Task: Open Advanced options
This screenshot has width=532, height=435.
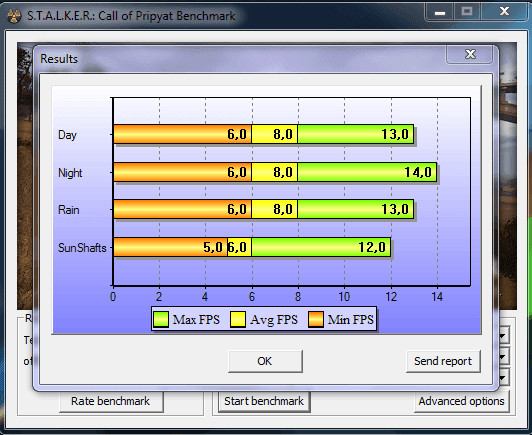Action: [461, 401]
